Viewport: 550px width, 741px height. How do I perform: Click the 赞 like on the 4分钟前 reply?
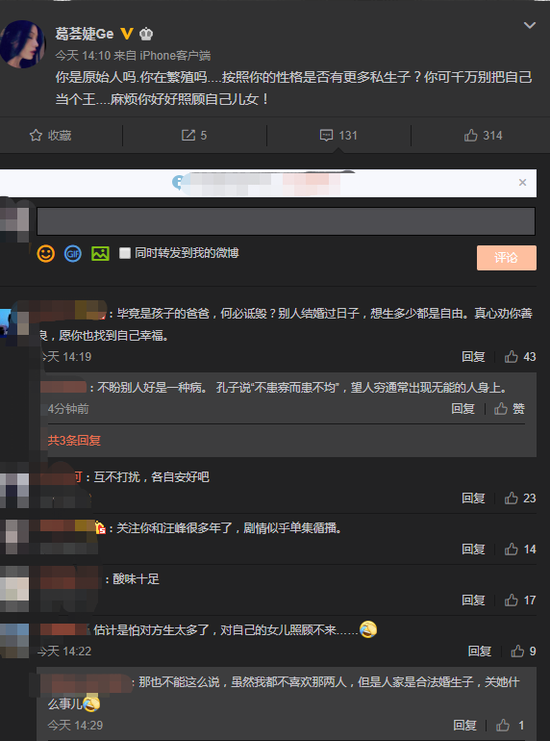point(509,409)
